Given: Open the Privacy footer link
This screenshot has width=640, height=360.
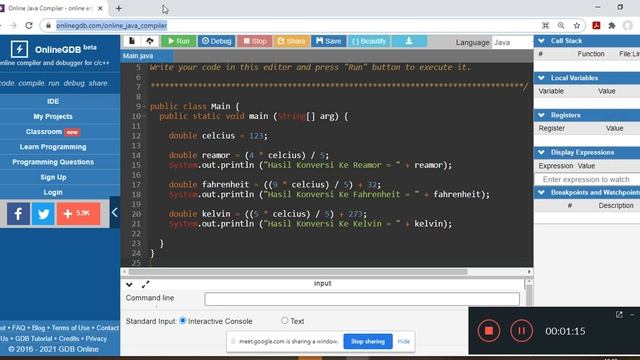Looking at the screenshot, I should pos(96,338).
